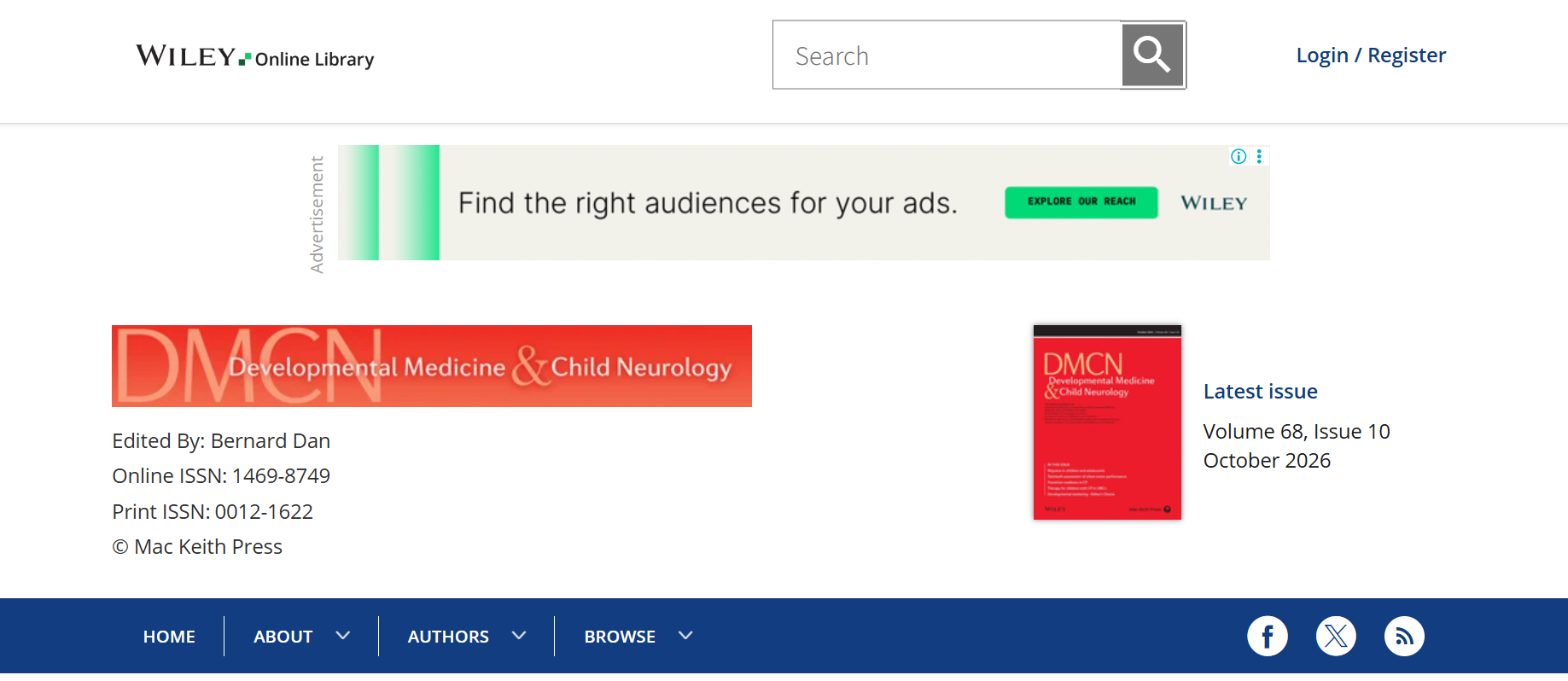This screenshot has width=1568, height=681.
Task: Open the DMCN latest issue cover thumbnail
Action: pos(1107,422)
